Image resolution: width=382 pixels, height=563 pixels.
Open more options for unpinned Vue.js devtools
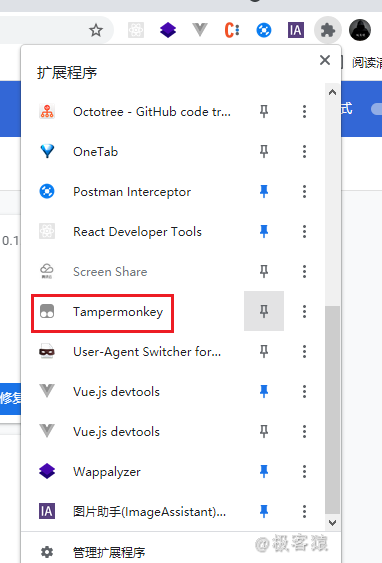pyautogui.click(x=304, y=431)
